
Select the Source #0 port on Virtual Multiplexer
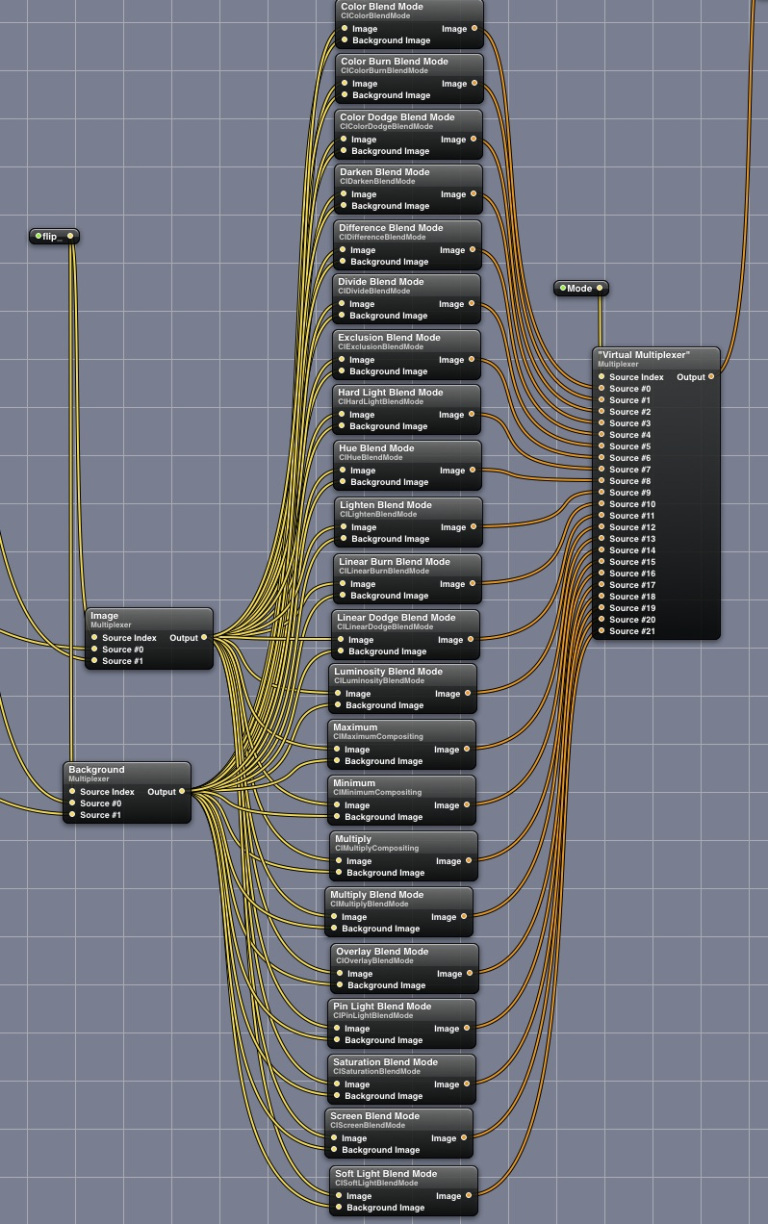(601, 389)
